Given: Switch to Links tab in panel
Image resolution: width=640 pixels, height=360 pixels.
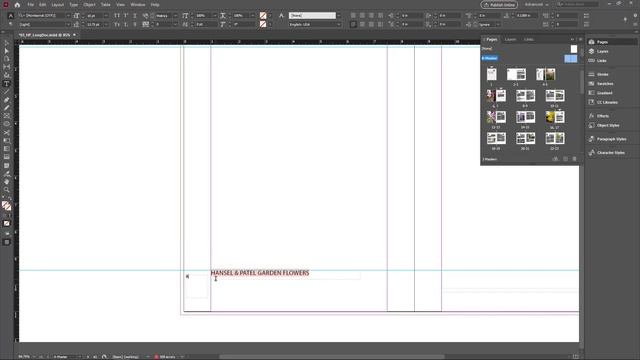Looking at the screenshot, I should [x=529, y=40].
